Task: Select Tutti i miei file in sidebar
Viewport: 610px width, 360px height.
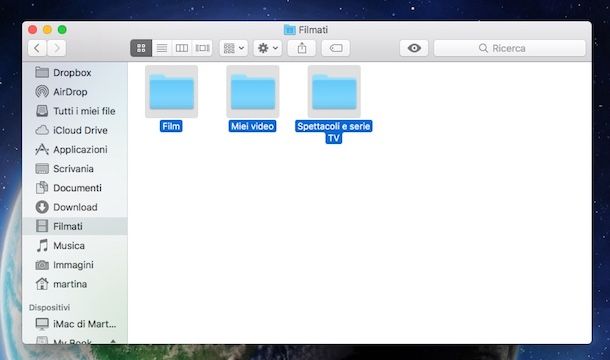Action: click(75, 111)
